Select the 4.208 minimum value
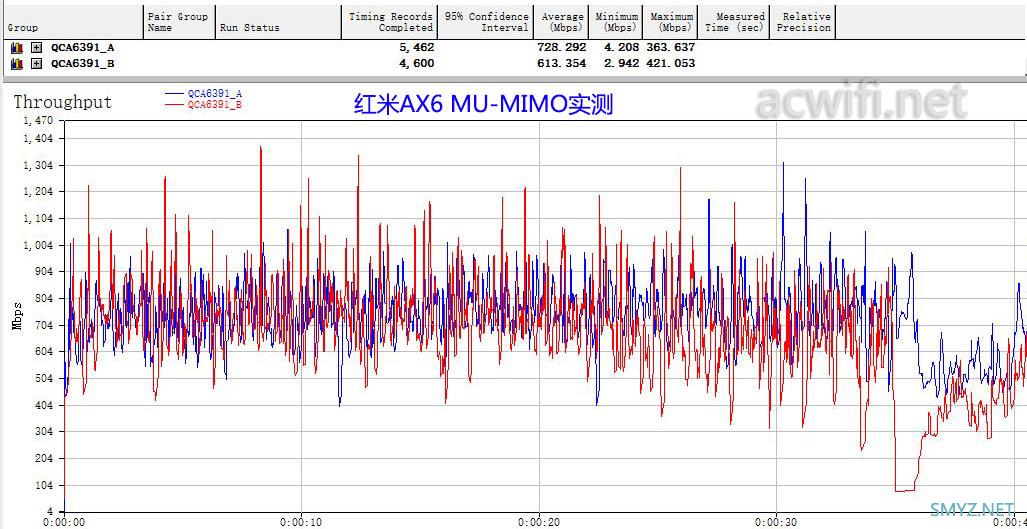 pyautogui.click(x=622, y=48)
